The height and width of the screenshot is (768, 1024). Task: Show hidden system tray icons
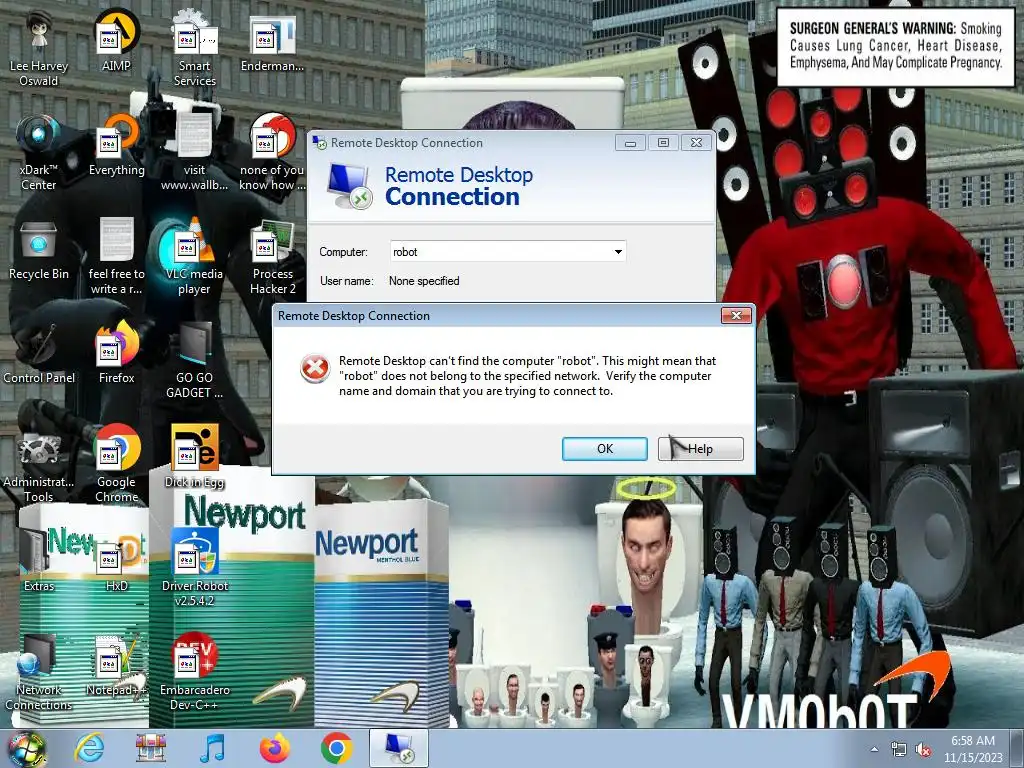874,749
